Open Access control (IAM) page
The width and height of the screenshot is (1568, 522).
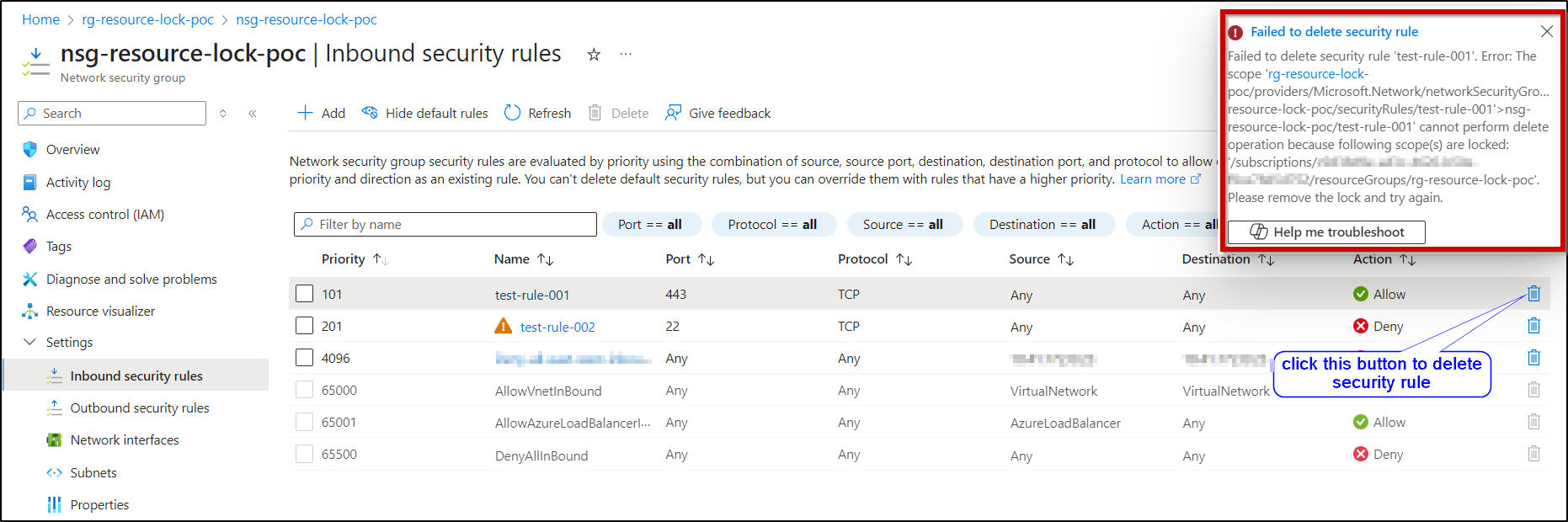point(105,215)
